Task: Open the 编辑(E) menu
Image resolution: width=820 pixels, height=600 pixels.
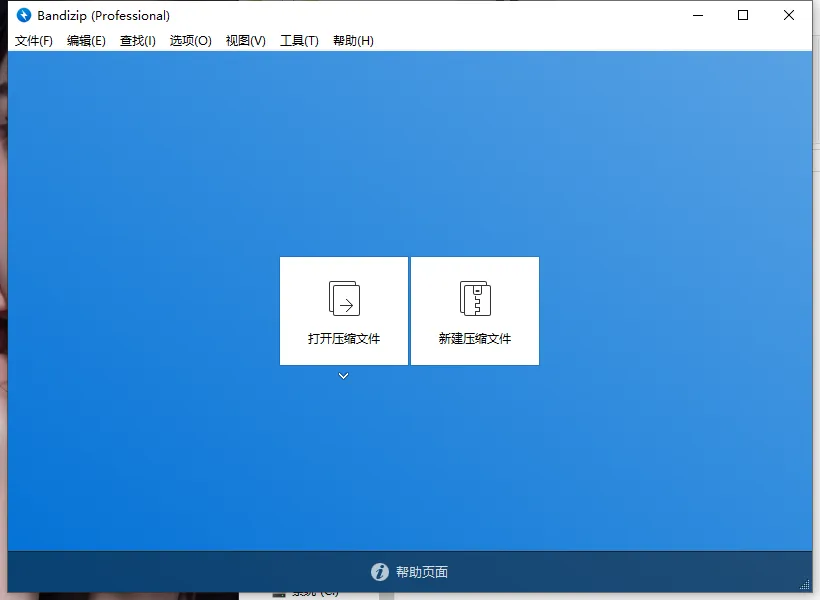Action: 86,41
